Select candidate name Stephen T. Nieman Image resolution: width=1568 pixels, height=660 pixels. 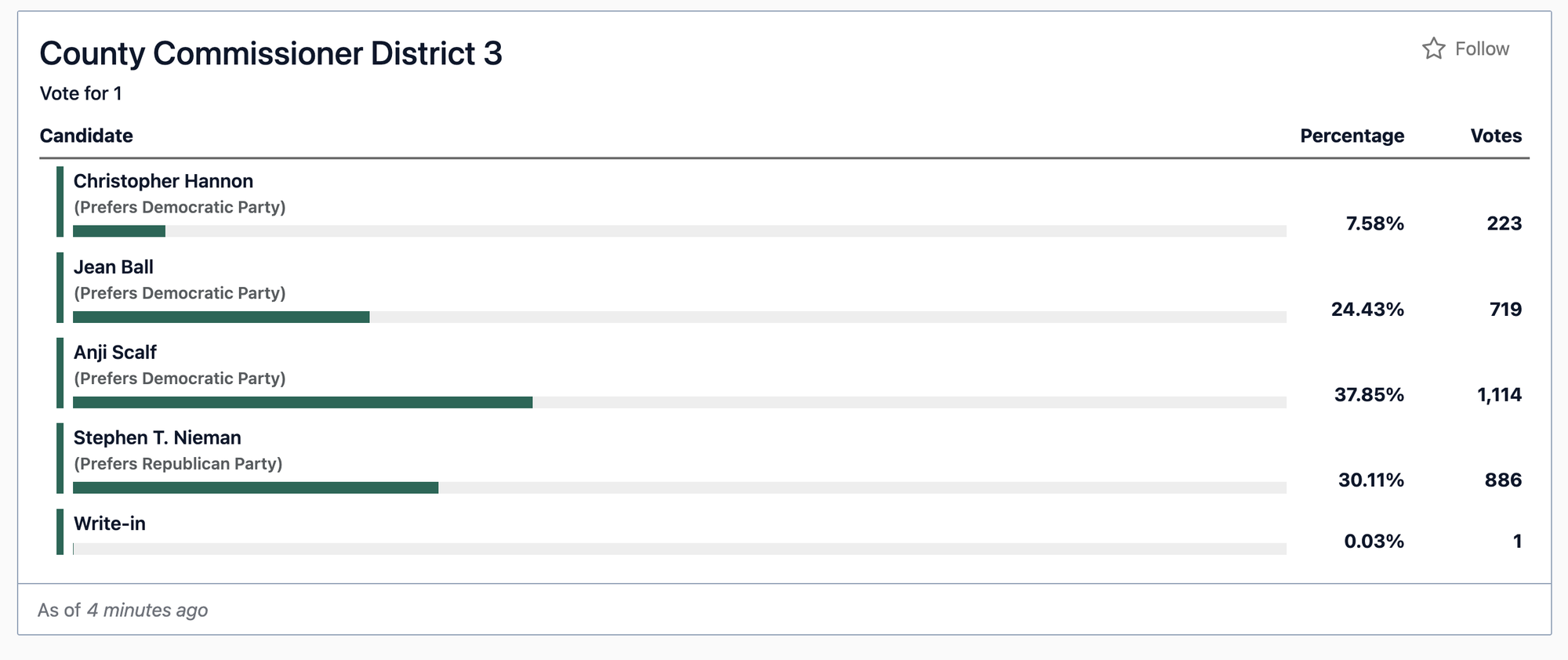[158, 437]
